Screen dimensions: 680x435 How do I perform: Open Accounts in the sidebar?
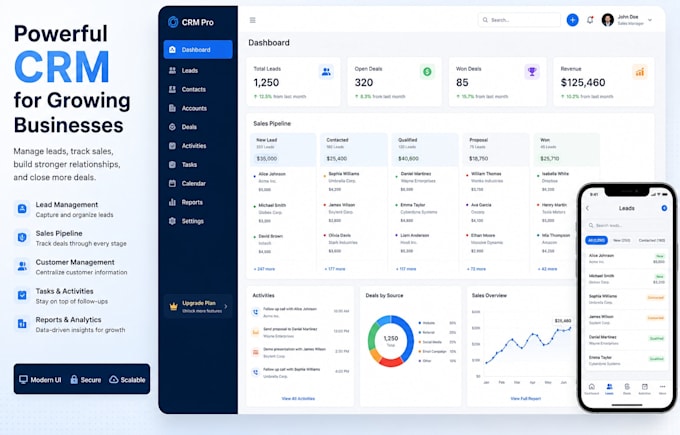coord(198,108)
